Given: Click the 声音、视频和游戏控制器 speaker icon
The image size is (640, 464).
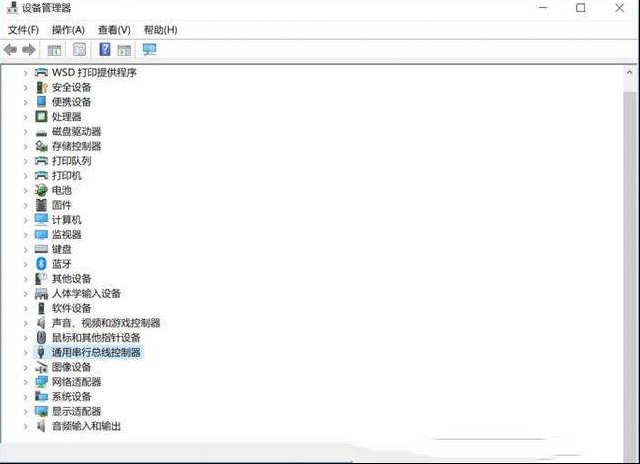Looking at the screenshot, I should coord(41,323).
